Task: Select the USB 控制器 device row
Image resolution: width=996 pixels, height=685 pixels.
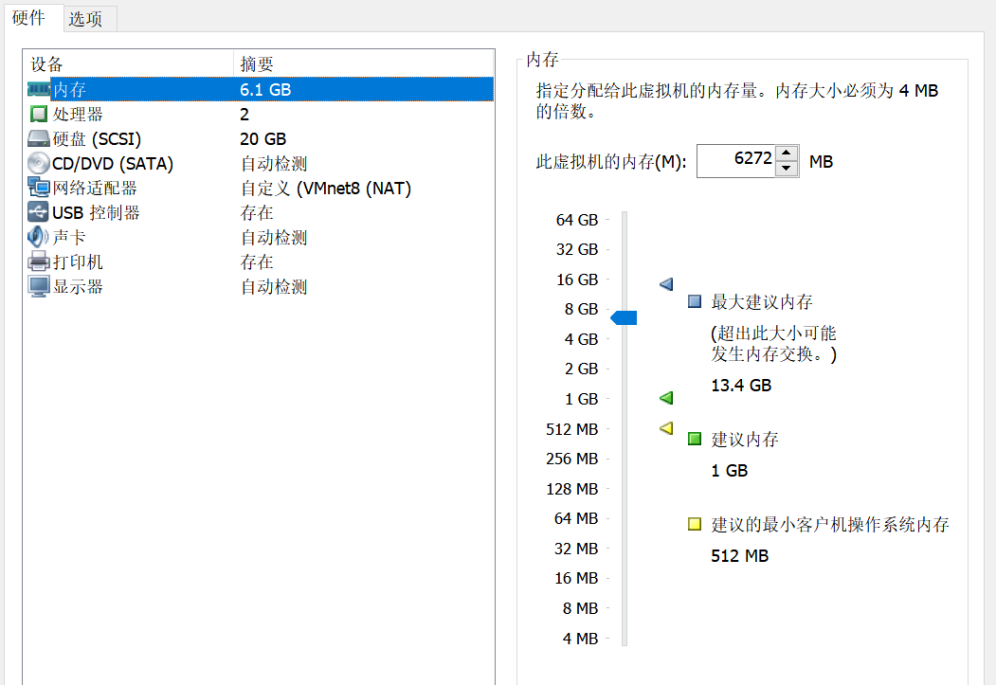Action: pos(259,212)
